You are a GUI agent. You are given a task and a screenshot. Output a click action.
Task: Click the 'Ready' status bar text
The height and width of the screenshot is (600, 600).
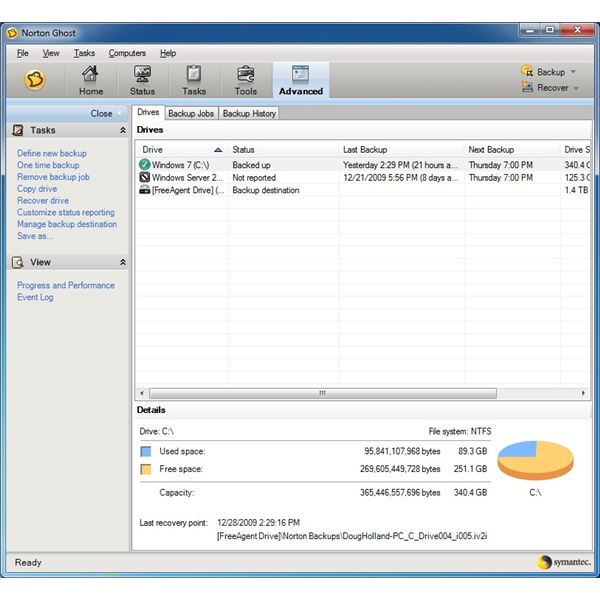coord(28,562)
